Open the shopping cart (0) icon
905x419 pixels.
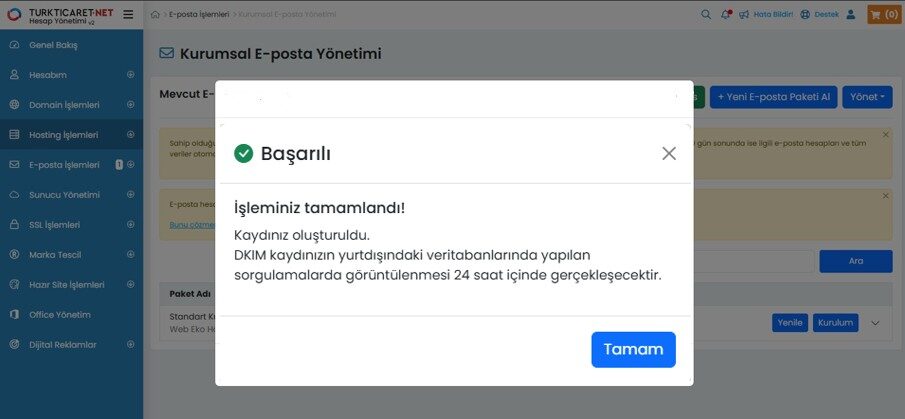[x=884, y=14]
